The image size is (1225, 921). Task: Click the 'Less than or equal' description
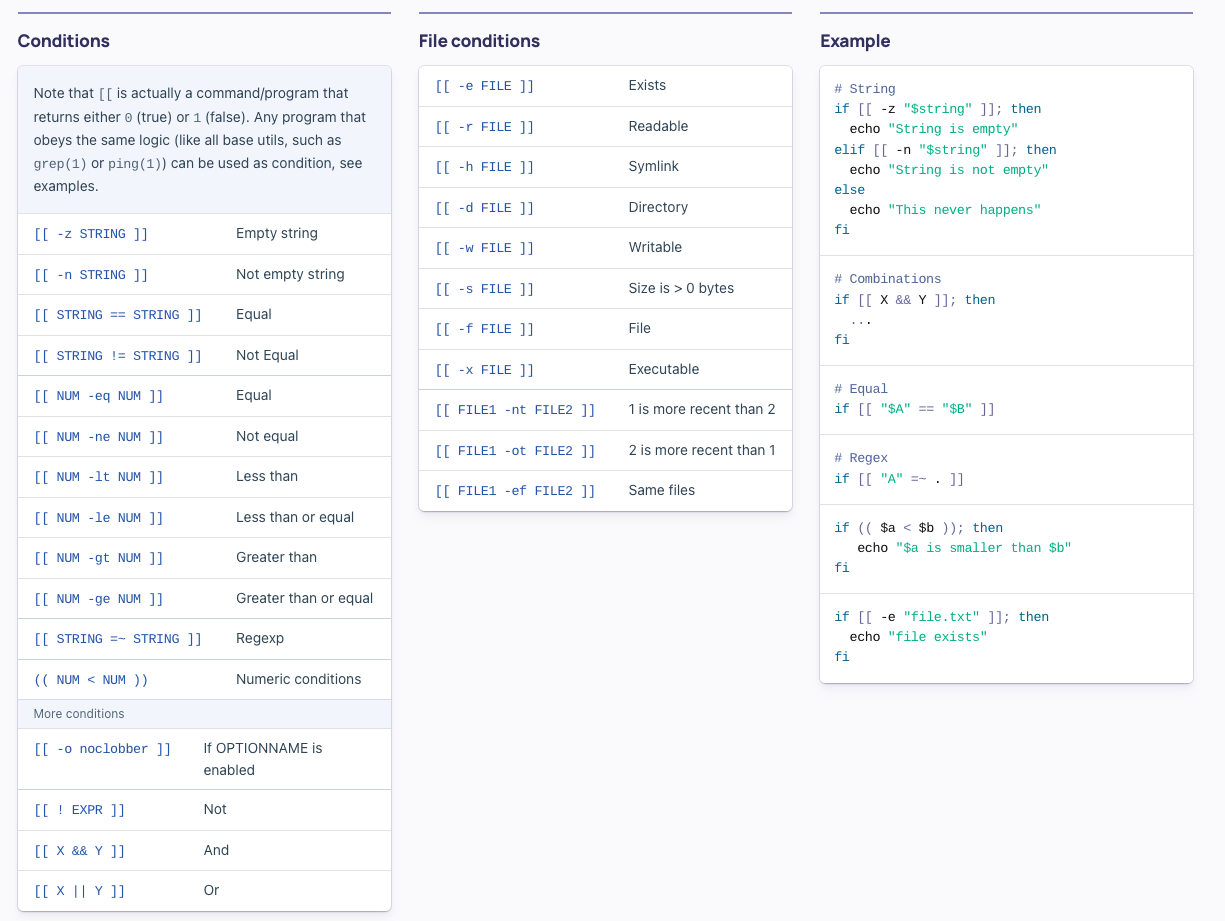[295, 517]
